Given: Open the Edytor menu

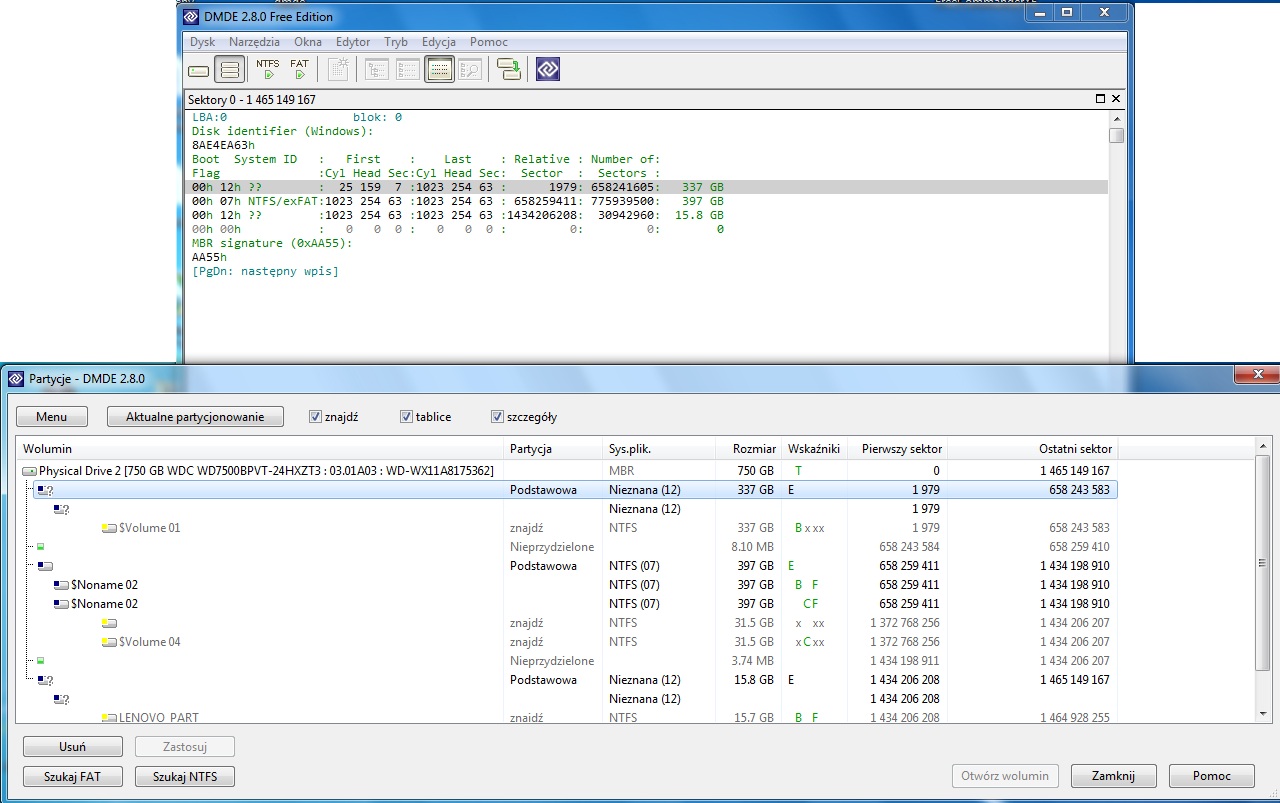Looking at the screenshot, I should pyautogui.click(x=353, y=42).
